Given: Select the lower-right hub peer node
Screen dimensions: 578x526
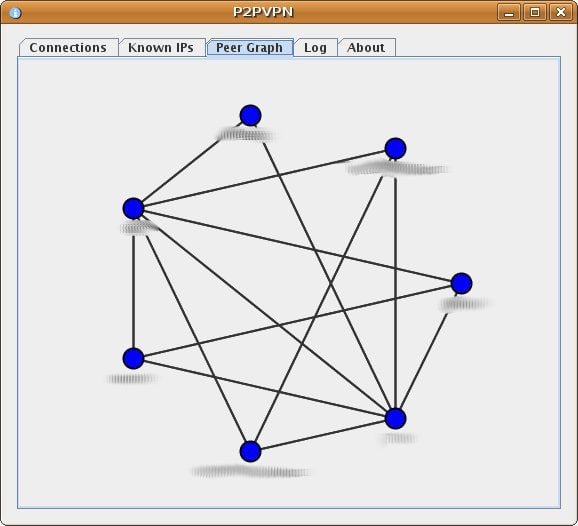Looking at the screenshot, I should pos(396,418).
